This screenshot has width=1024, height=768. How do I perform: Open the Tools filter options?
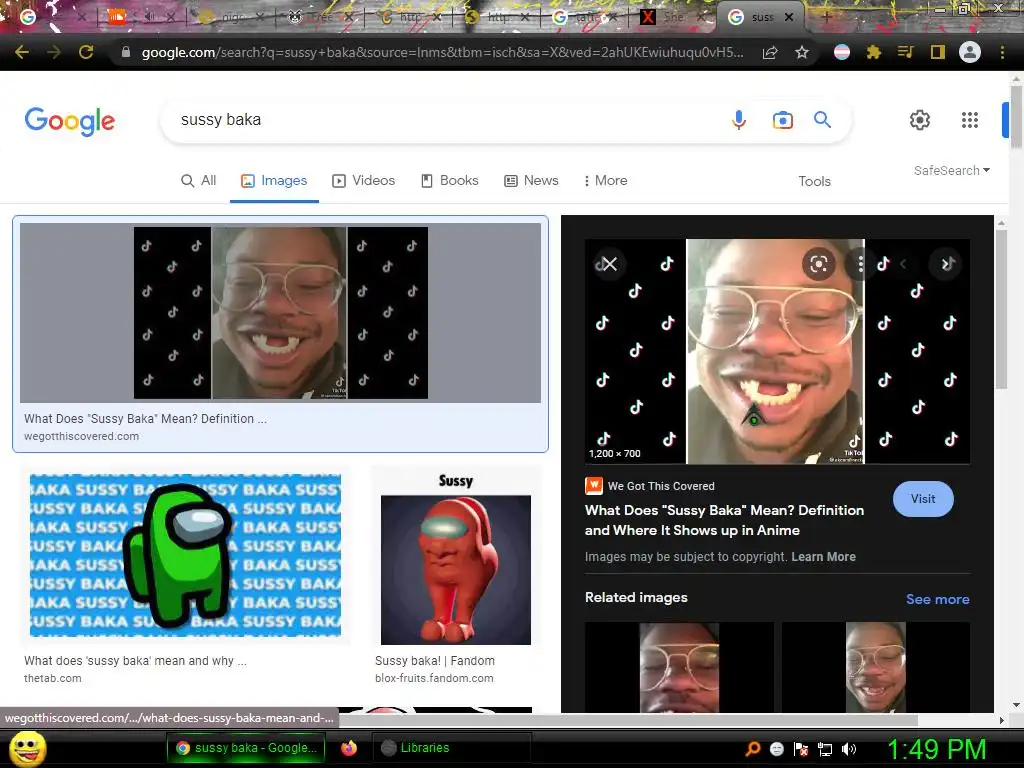pyautogui.click(x=814, y=181)
